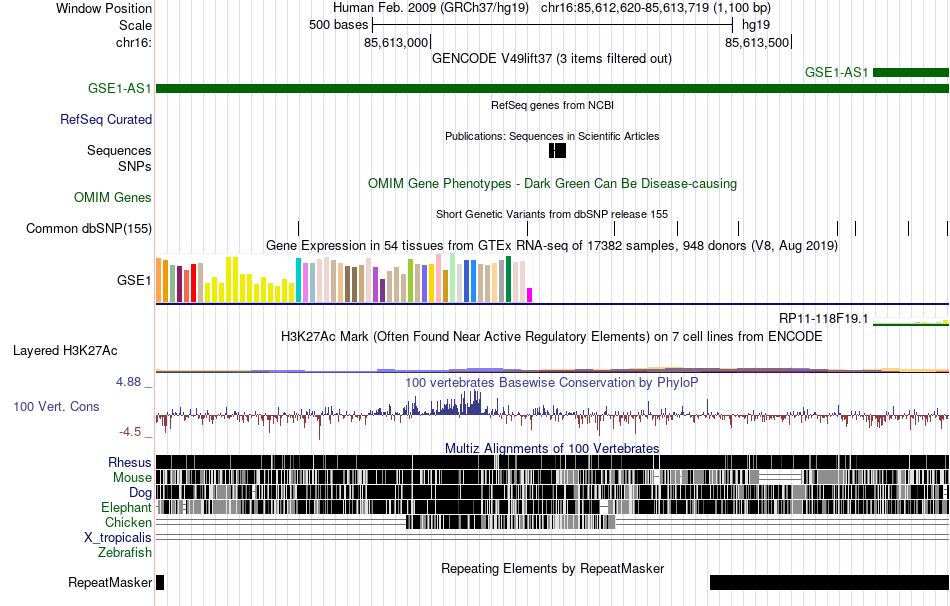Click Repeating Elements by RepeatMasker title
Image resolution: width=950 pixels, height=606 pixels.
click(553, 568)
